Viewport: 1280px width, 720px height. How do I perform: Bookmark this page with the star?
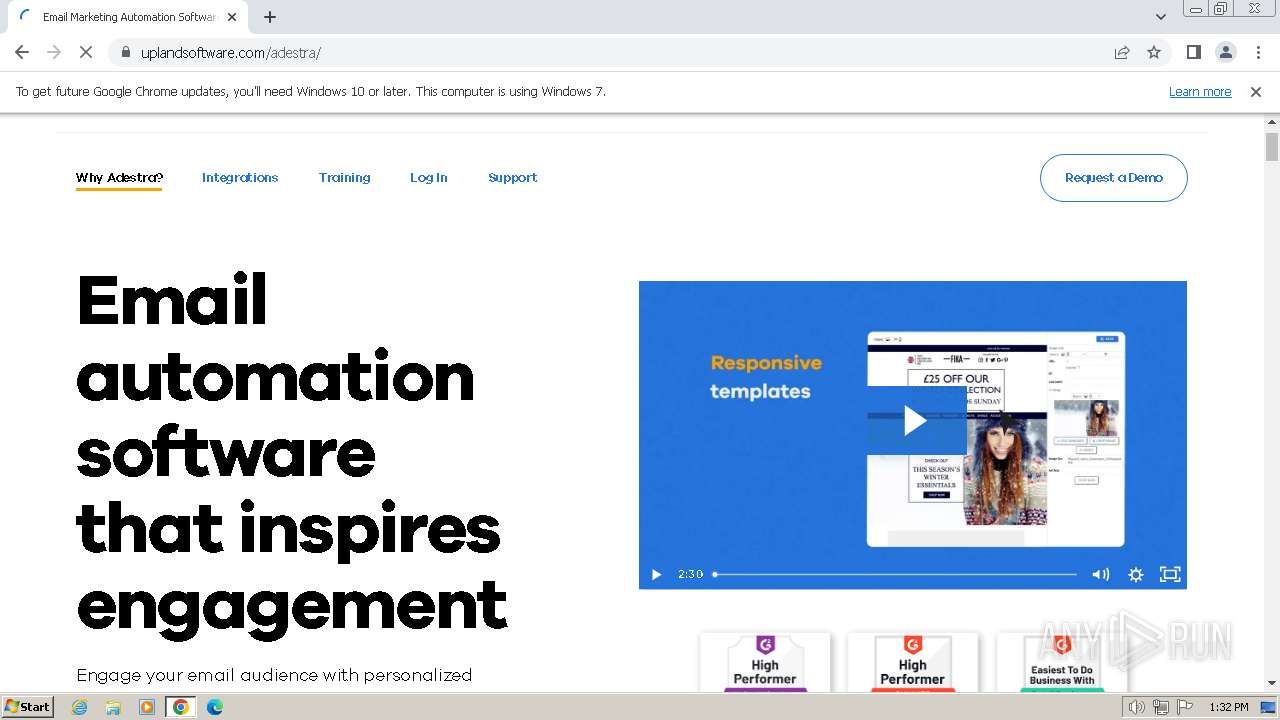(x=1154, y=52)
